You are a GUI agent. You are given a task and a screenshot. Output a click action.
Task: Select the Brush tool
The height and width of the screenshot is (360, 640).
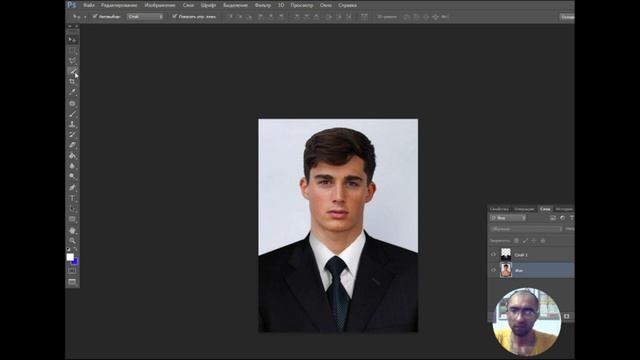(72, 114)
